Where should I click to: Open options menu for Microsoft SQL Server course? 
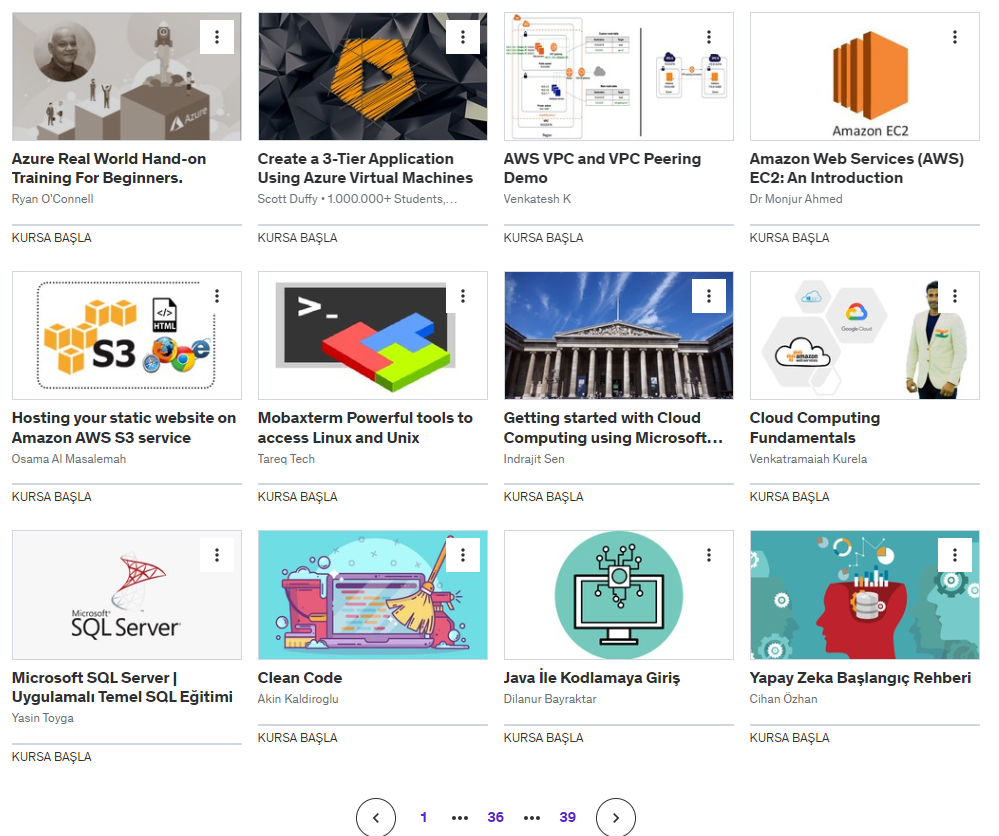(x=217, y=555)
